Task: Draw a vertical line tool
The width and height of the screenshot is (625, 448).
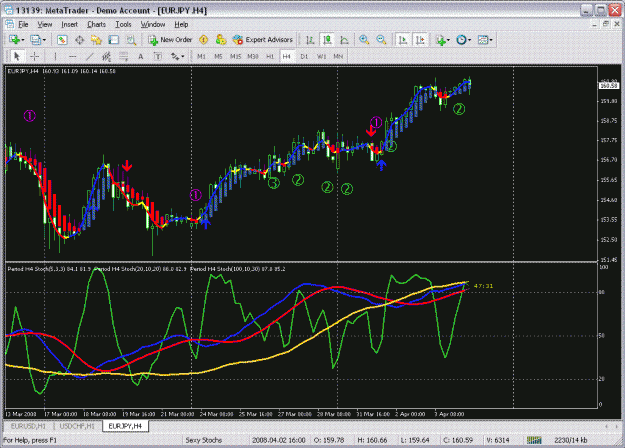Action: click(x=55, y=57)
